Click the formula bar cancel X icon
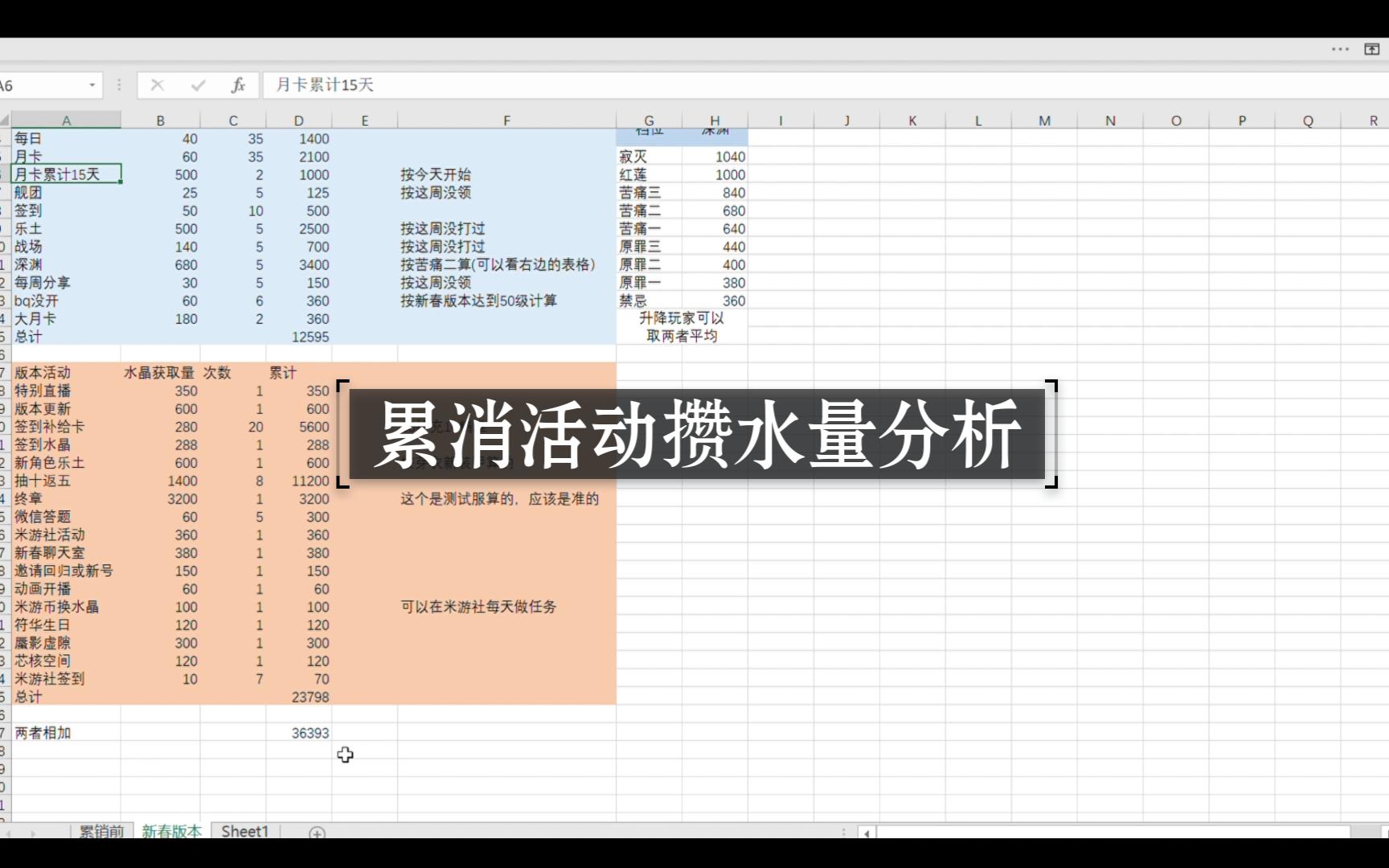The width and height of the screenshot is (1389, 868). [158, 85]
